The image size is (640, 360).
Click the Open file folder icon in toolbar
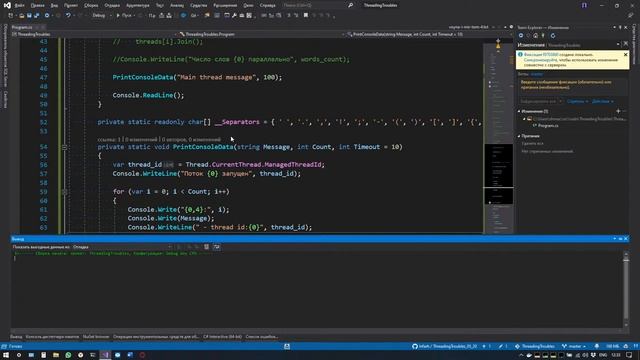click(x=21, y=16)
